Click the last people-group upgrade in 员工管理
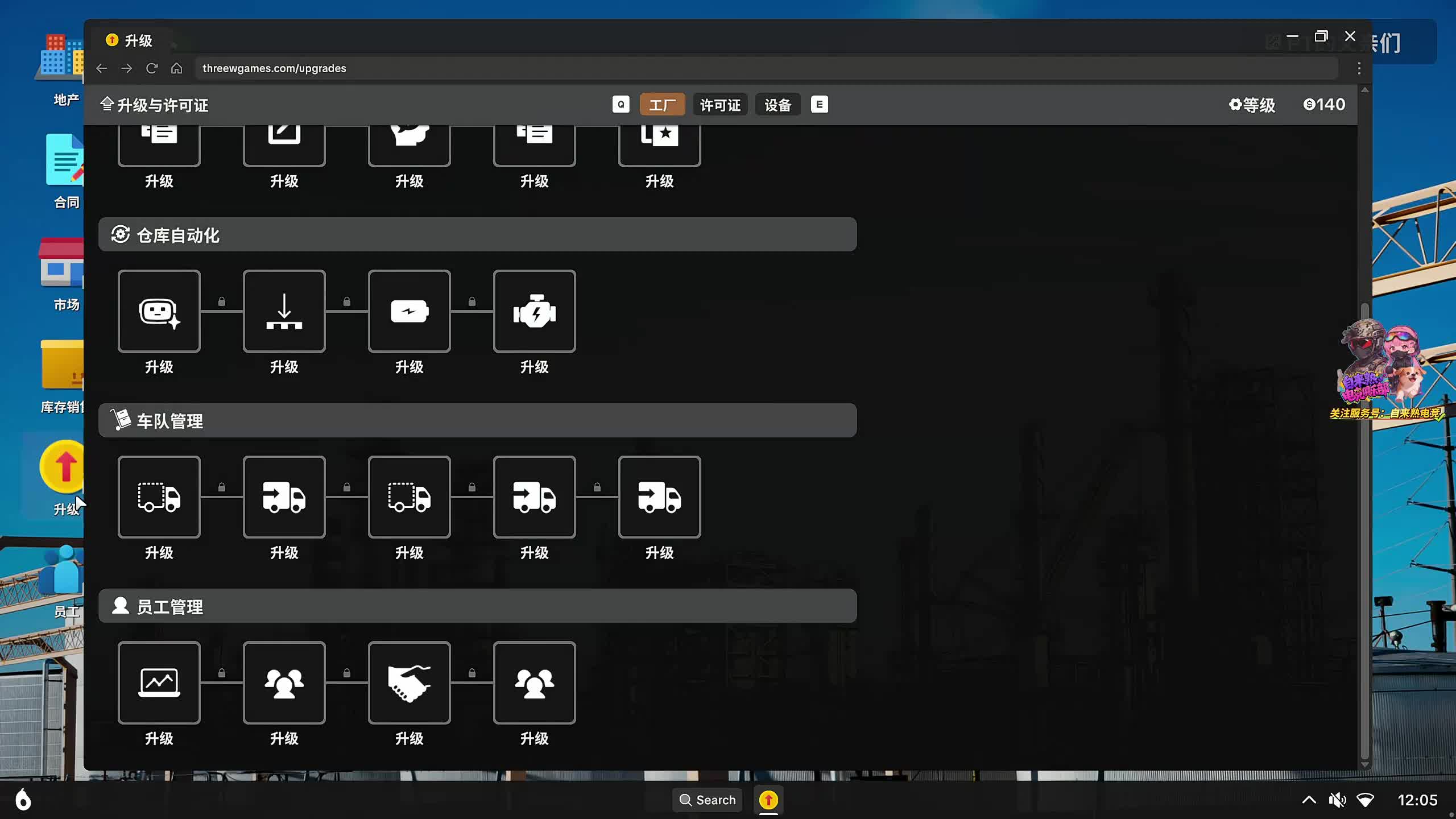Viewport: 1456px width, 819px height. pyautogui.click(x=534, y=682)
